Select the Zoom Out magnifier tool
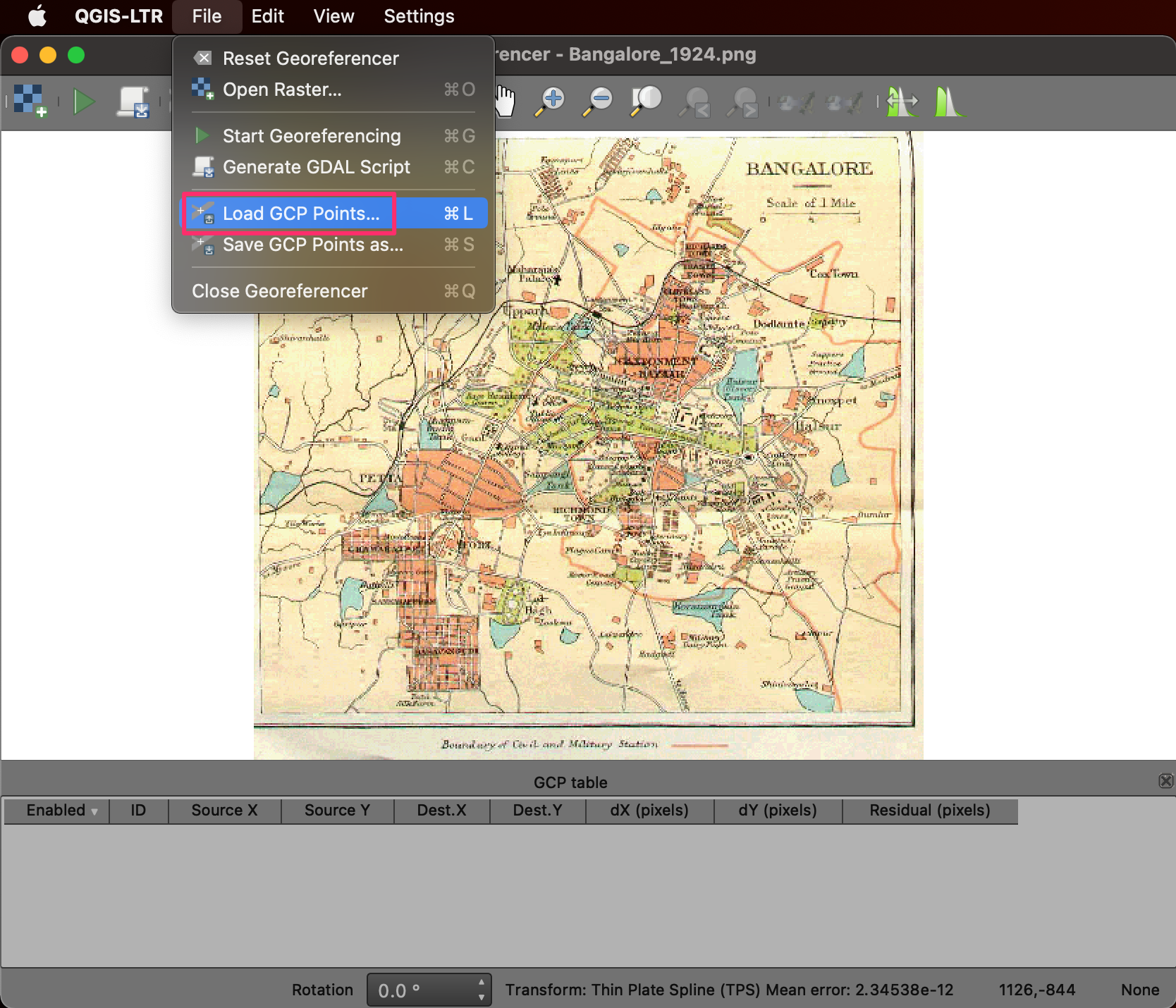 [x=598, y=102]
